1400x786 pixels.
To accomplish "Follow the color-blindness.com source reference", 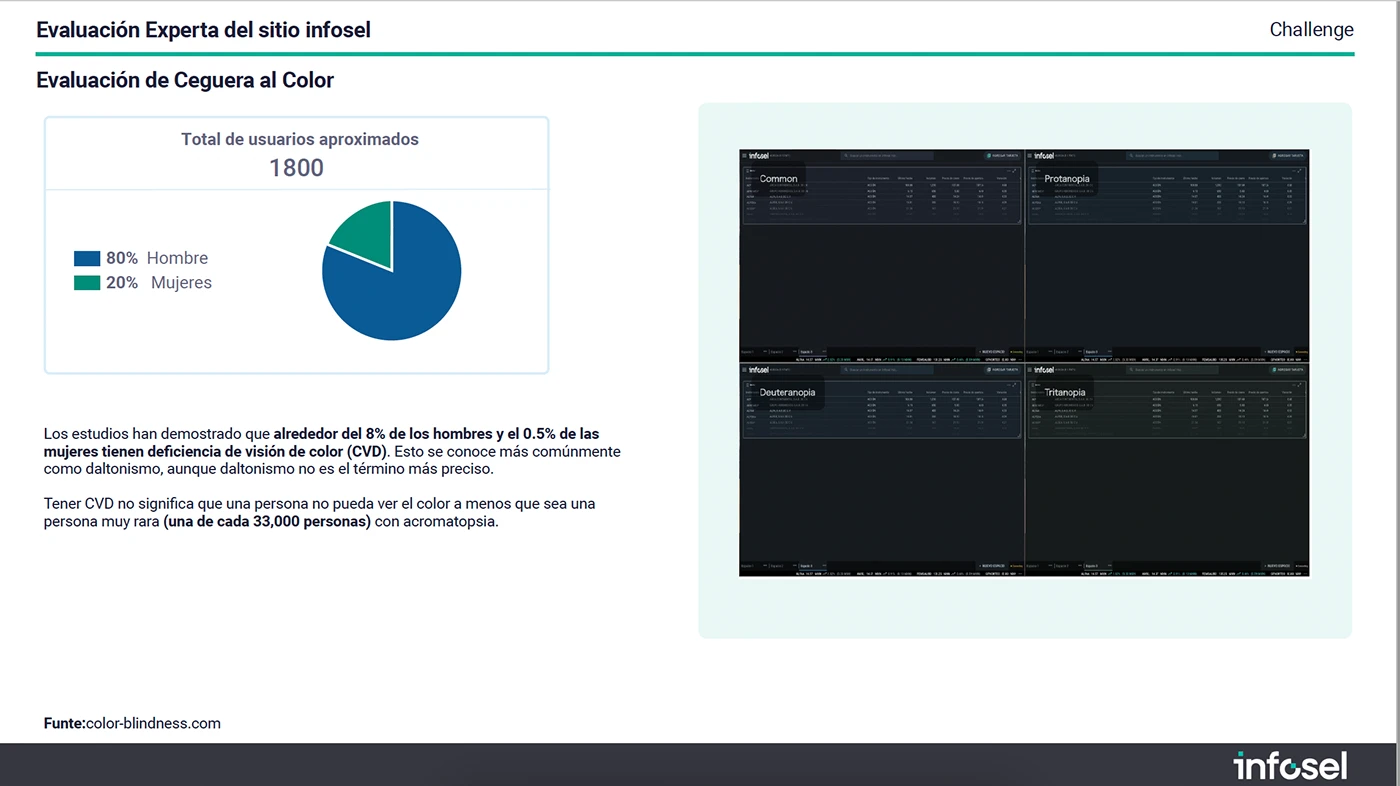I will 153,723.
